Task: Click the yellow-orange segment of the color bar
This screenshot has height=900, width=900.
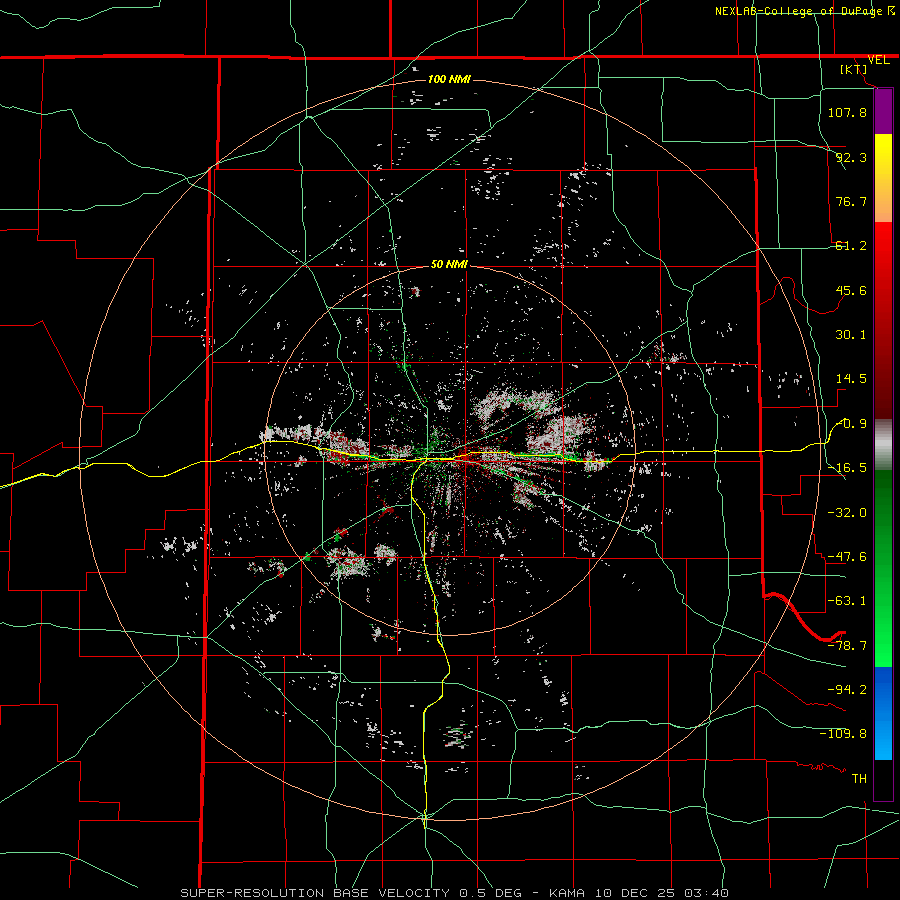Action: [883, 178]
